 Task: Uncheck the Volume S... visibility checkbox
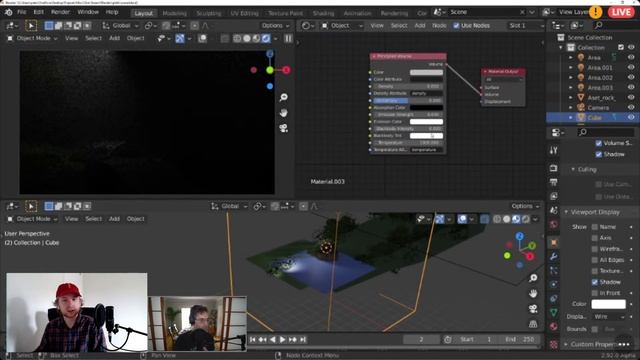point(598,143)
